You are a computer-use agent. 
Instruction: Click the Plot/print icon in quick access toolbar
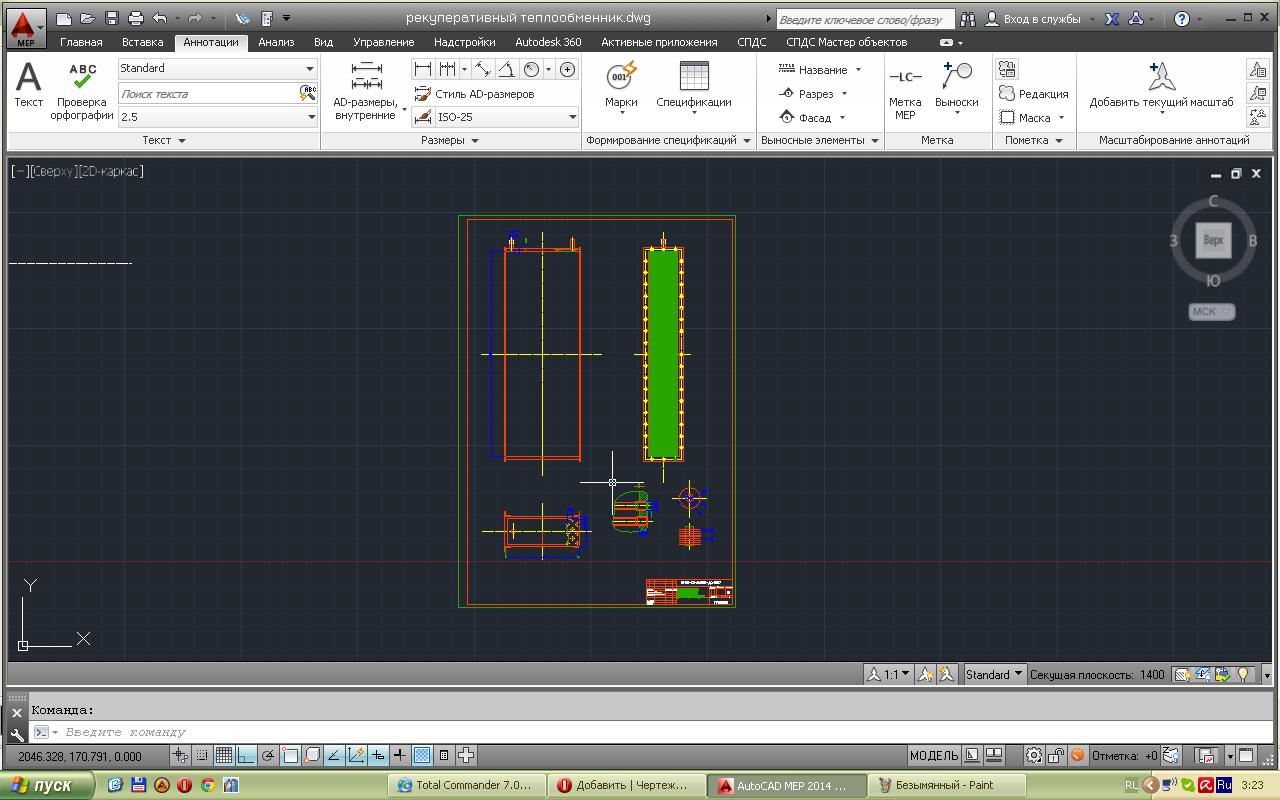(x=136, y=18)
